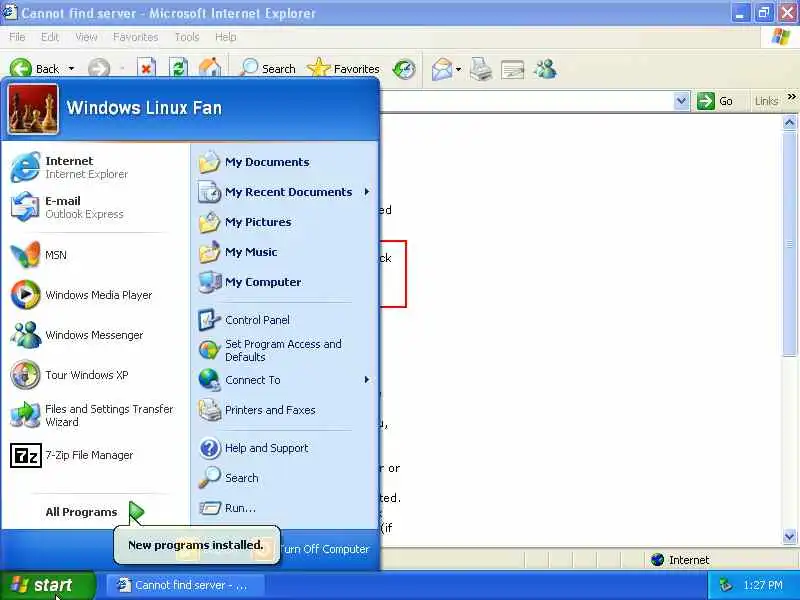
Task: Open My Music folder
Action: click(x=284, y=252)
